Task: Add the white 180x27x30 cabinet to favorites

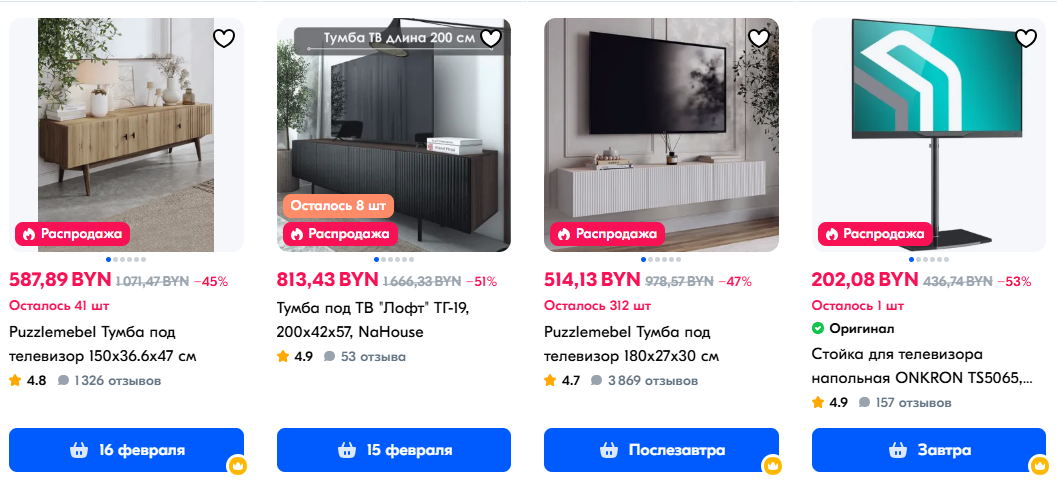Action: [759, 38]
